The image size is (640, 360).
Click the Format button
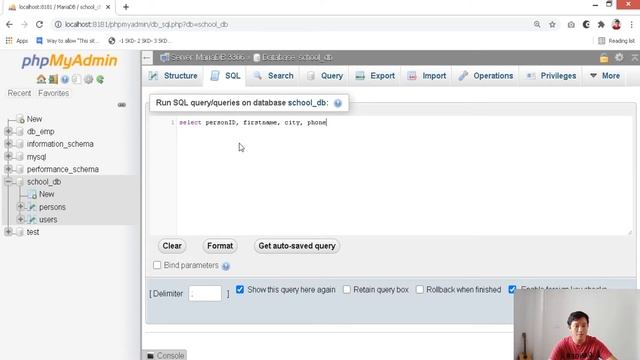click(220, 246)
